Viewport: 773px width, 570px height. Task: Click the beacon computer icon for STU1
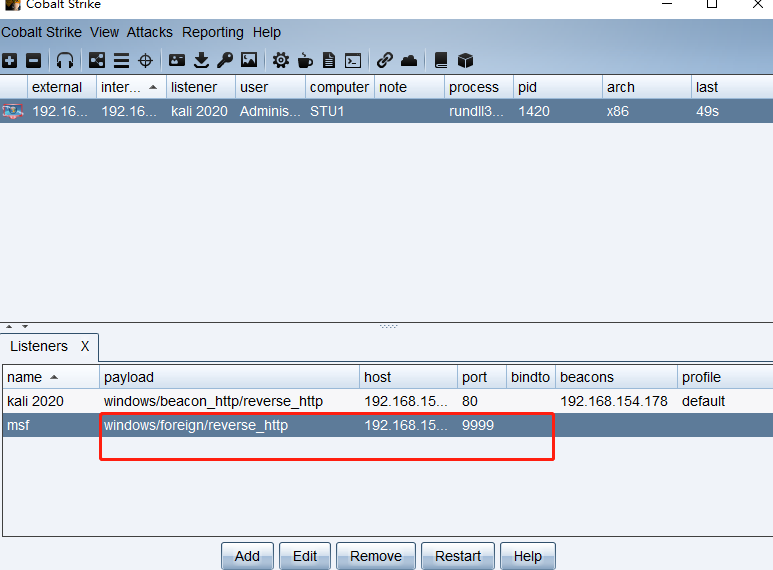tap(13, 111)
